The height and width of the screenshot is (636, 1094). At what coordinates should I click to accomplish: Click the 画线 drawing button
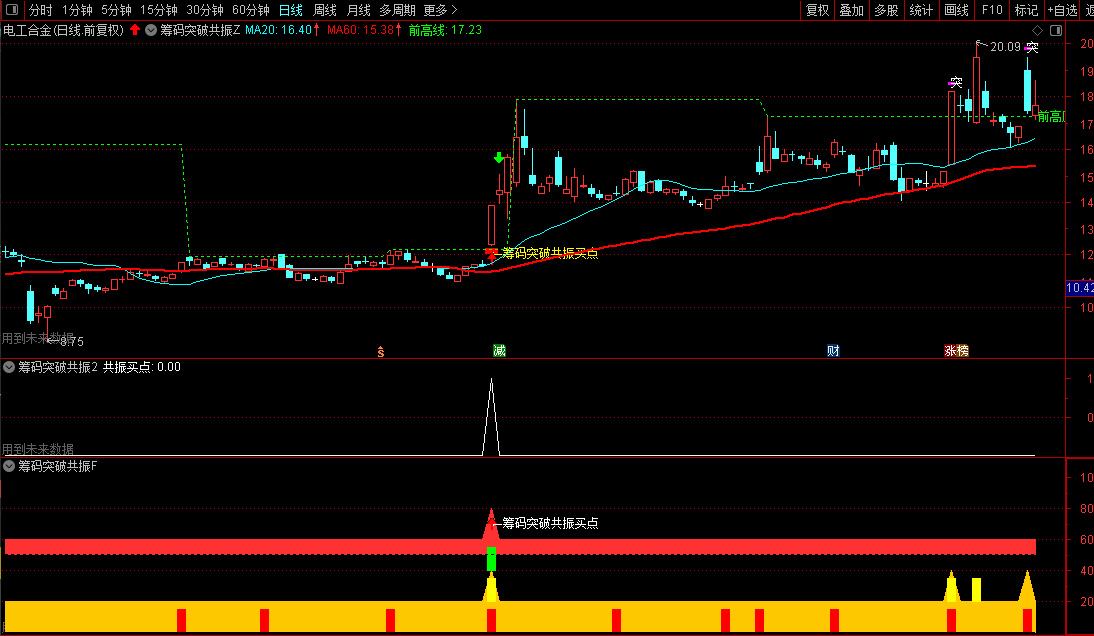coord(957,10)
